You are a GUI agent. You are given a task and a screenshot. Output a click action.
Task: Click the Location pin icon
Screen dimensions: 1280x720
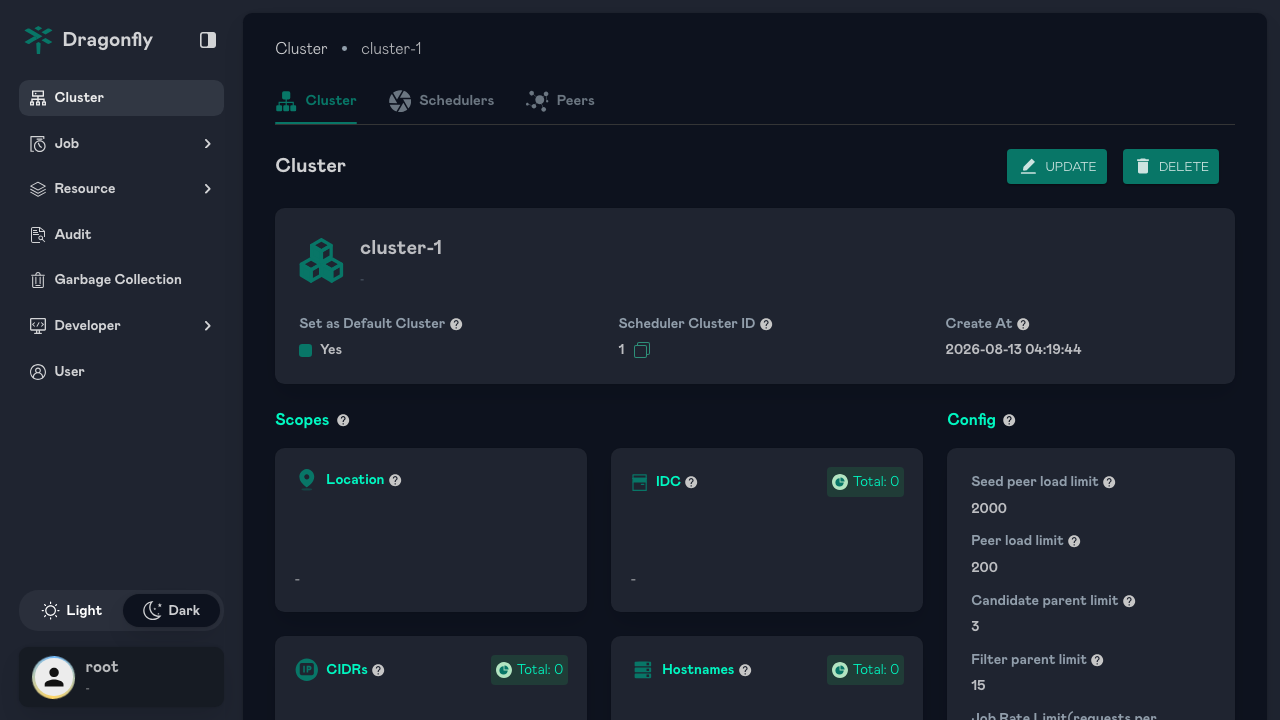coord(307,480)
